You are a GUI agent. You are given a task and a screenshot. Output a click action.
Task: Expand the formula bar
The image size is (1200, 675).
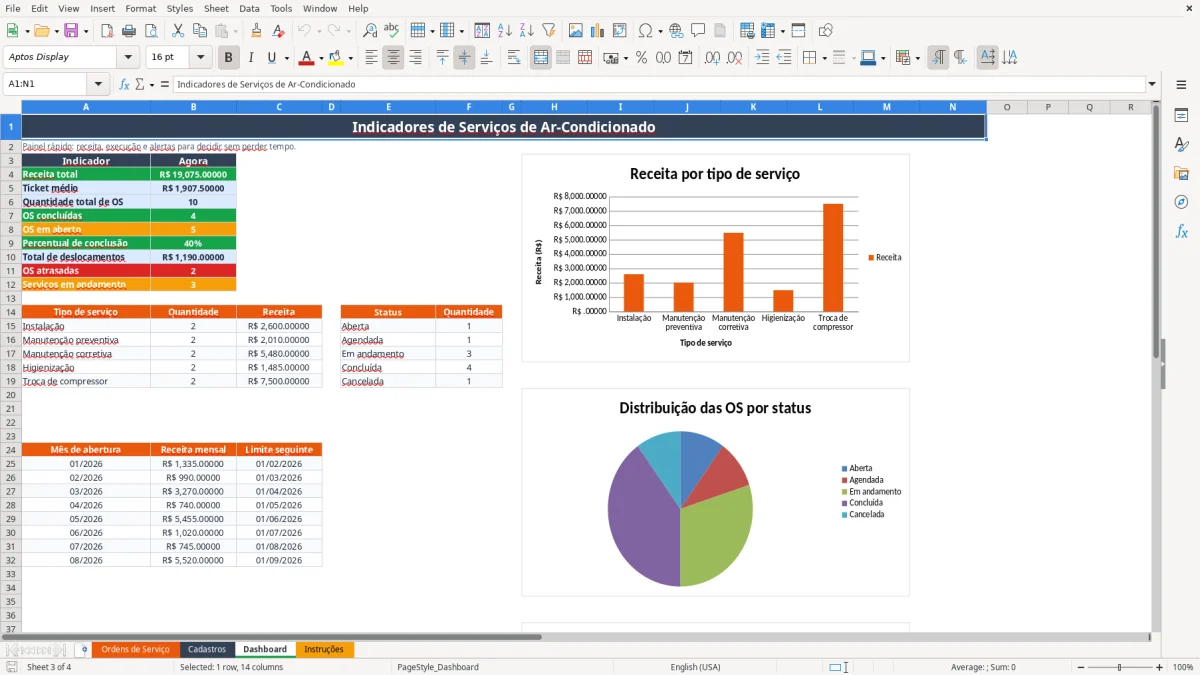pos(1152,84)
